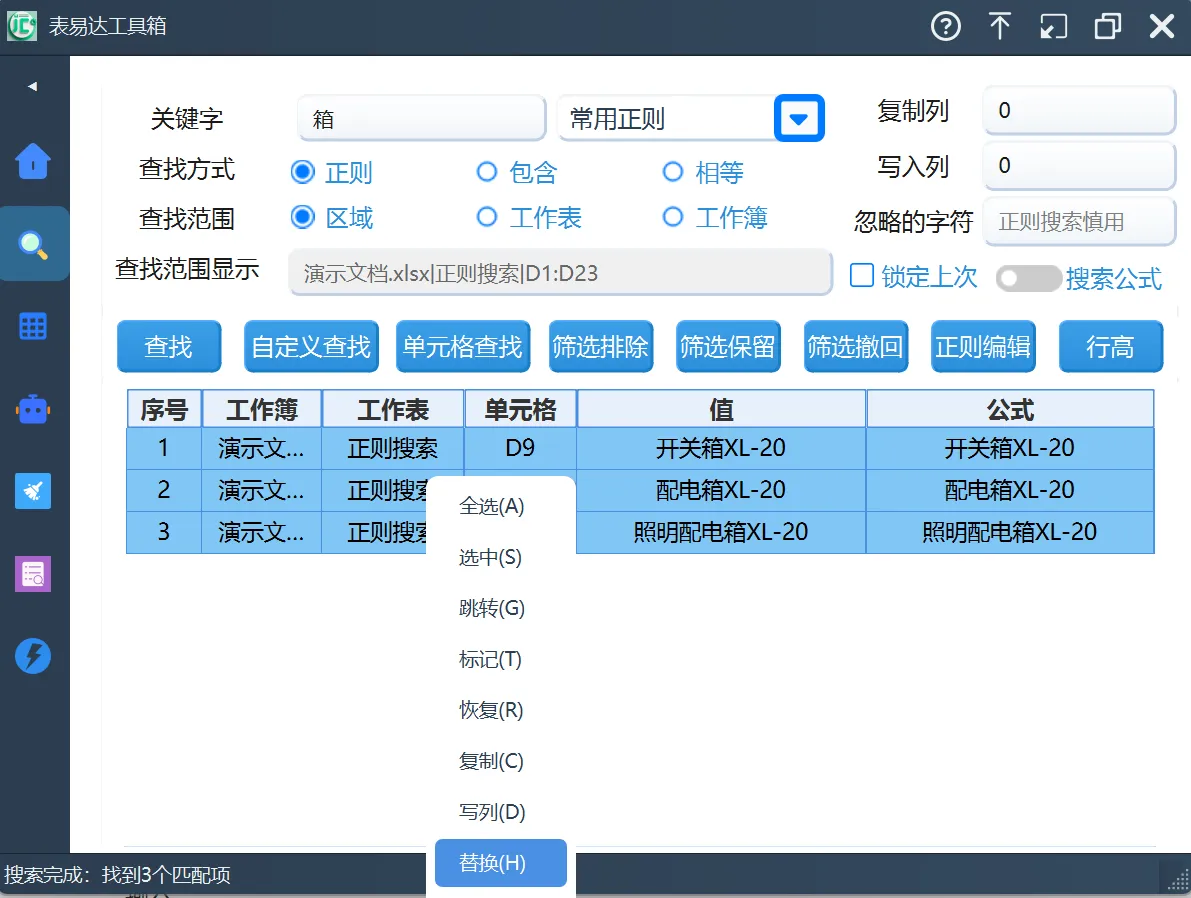Click the 行高 button
Viewport: 1191px width, 898px height.
1110,346
